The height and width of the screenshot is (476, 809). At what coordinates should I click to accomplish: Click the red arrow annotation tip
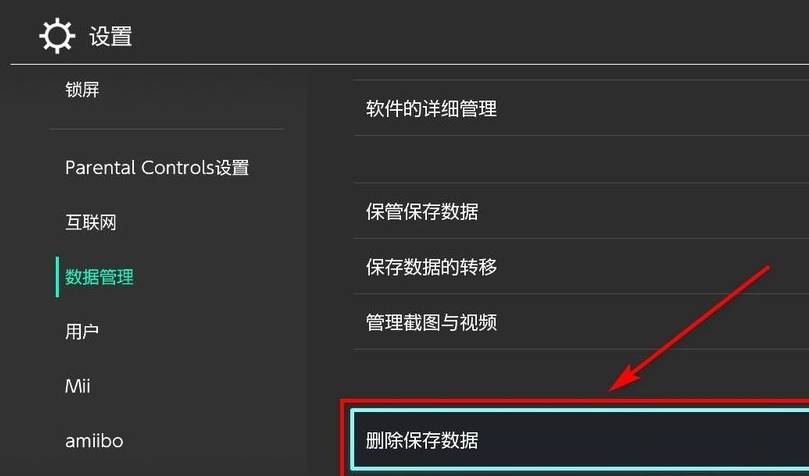tap(614, 387)
